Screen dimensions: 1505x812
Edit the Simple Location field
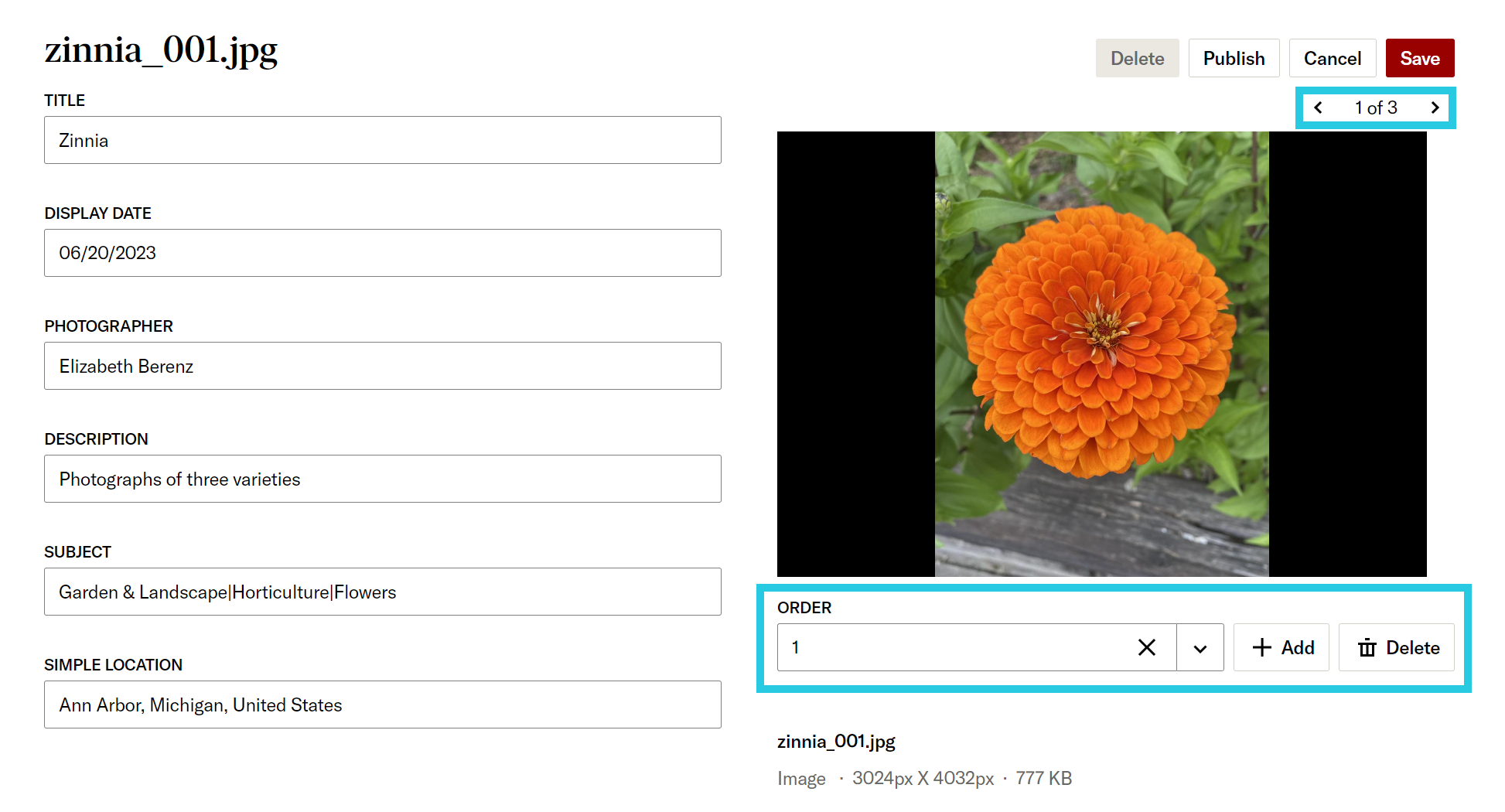[383, 705]
